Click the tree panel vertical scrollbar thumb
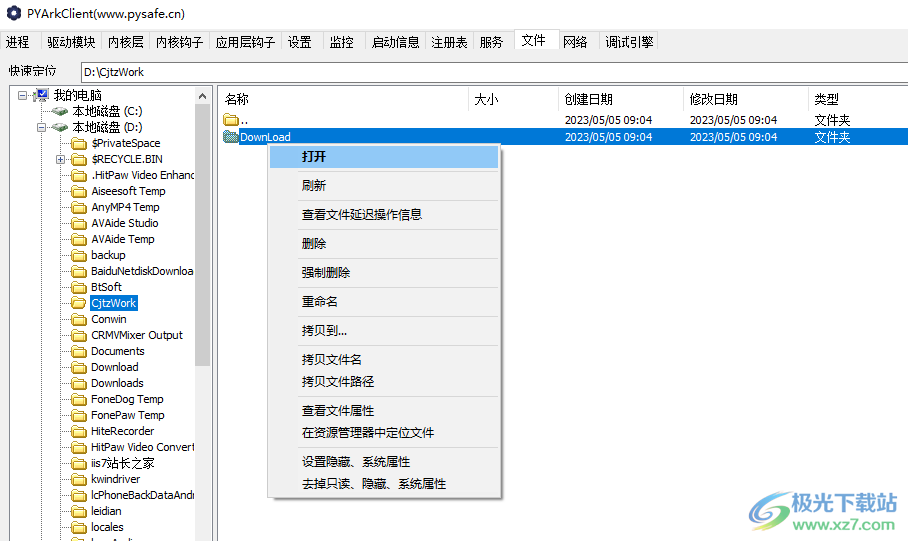908x541 pixels. point(202,235)
